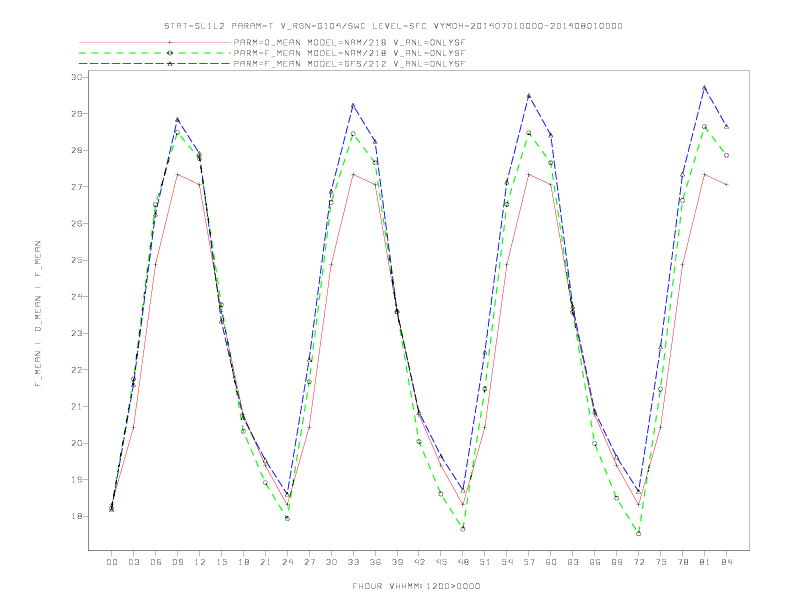Click y-axis tick label 27
This screenshot has width=792, height=612.
pos(77,187)
